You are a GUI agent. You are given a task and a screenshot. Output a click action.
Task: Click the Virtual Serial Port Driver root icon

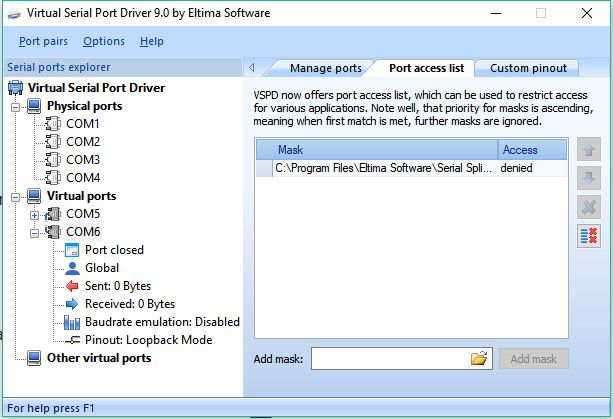click(16, 88)
